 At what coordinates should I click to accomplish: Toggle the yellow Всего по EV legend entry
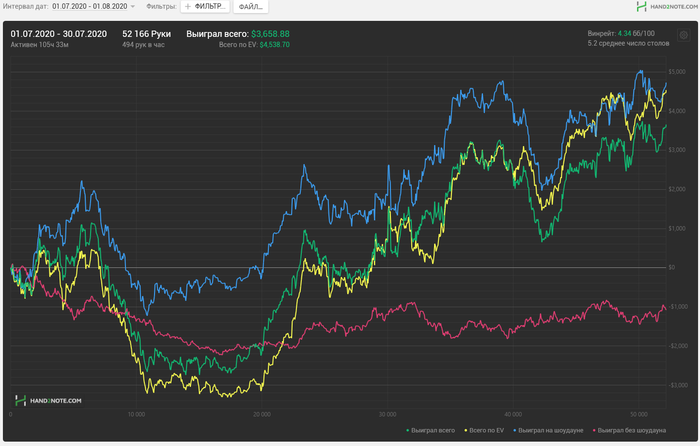(x=484, y=430)
